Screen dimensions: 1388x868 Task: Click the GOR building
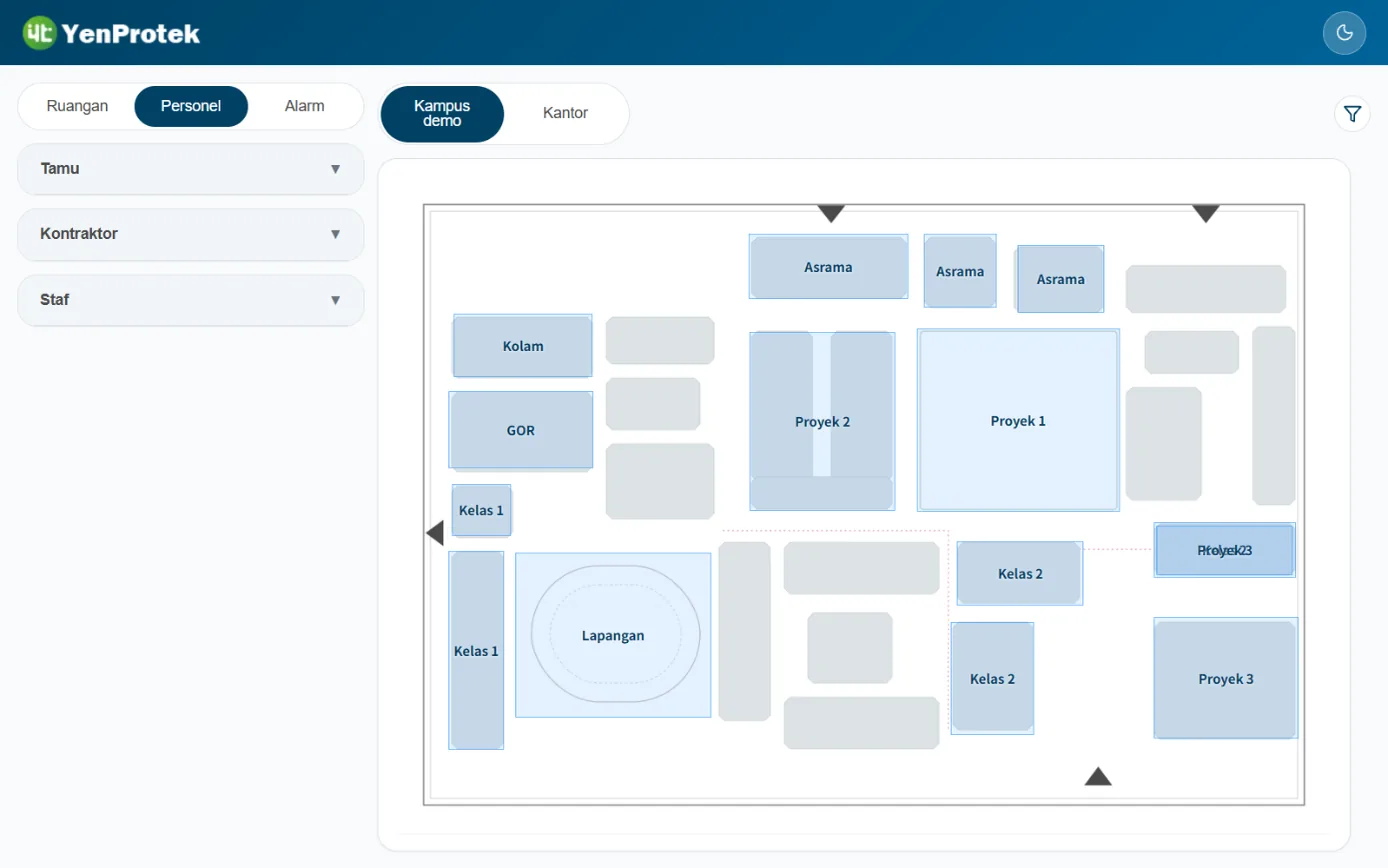521,431
